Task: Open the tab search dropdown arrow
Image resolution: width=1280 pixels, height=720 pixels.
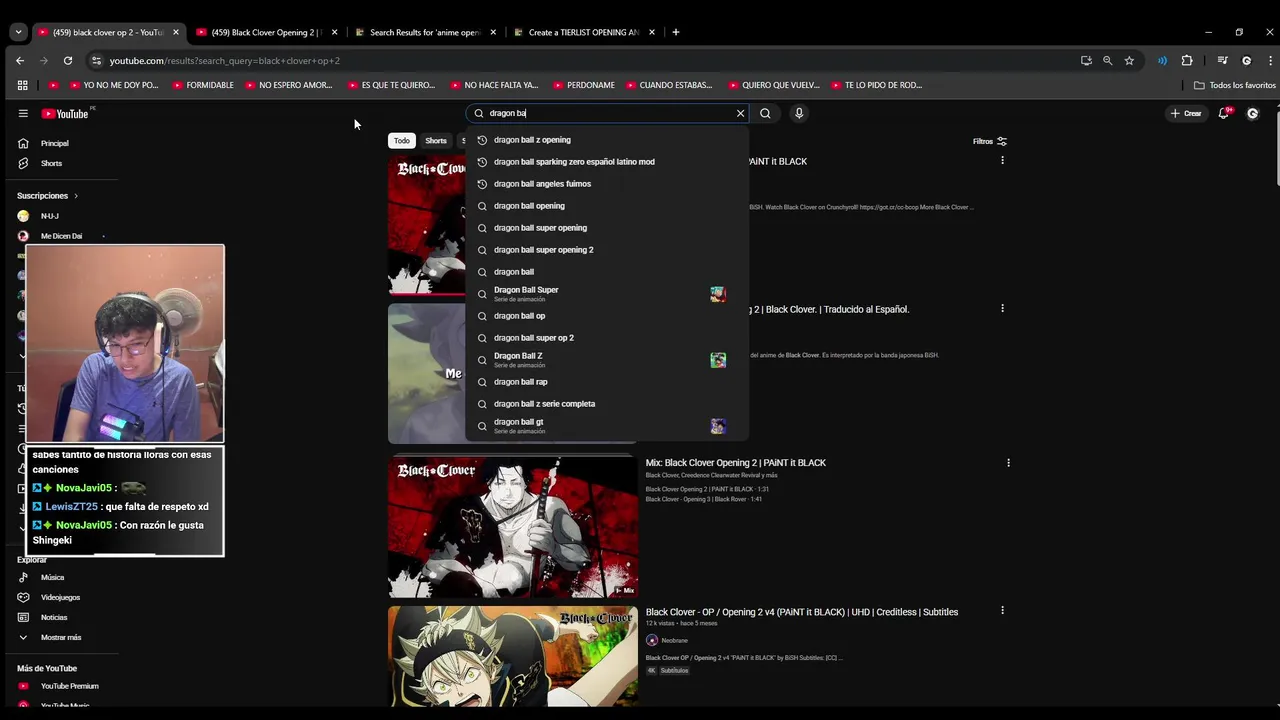Action: coord(18,32)
